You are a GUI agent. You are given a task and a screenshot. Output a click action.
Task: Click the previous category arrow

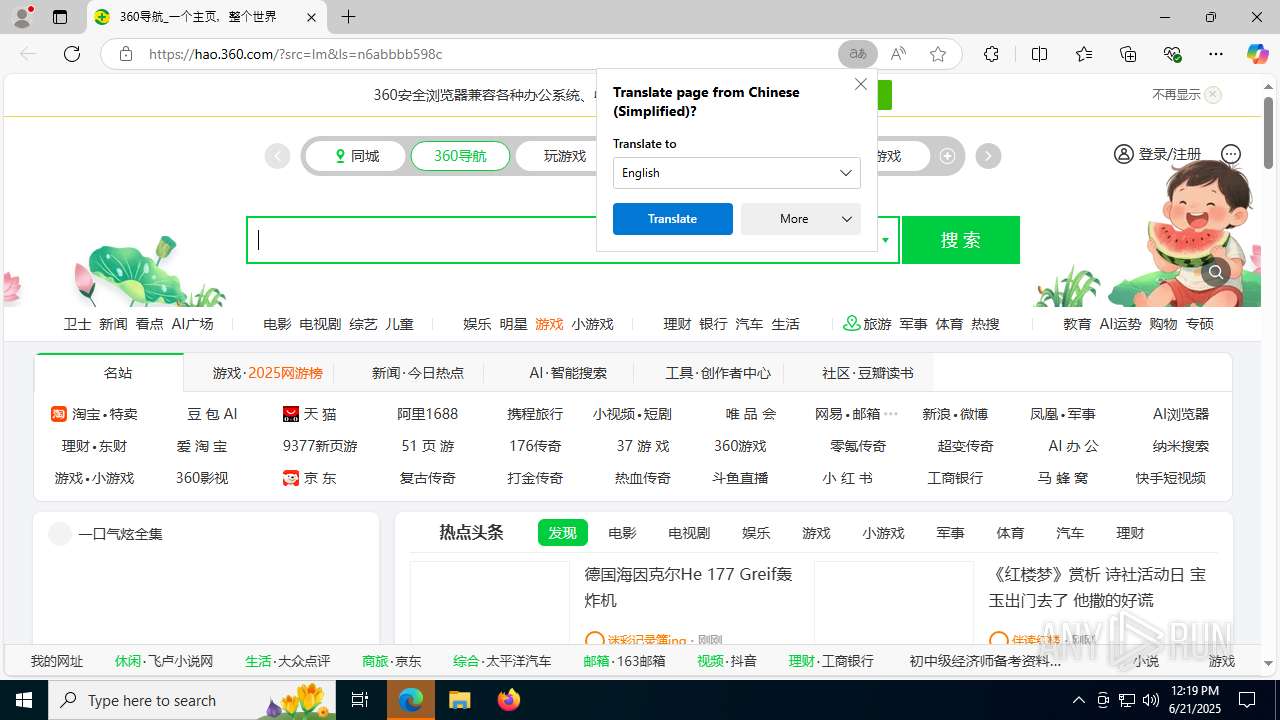tap(277, 156)
